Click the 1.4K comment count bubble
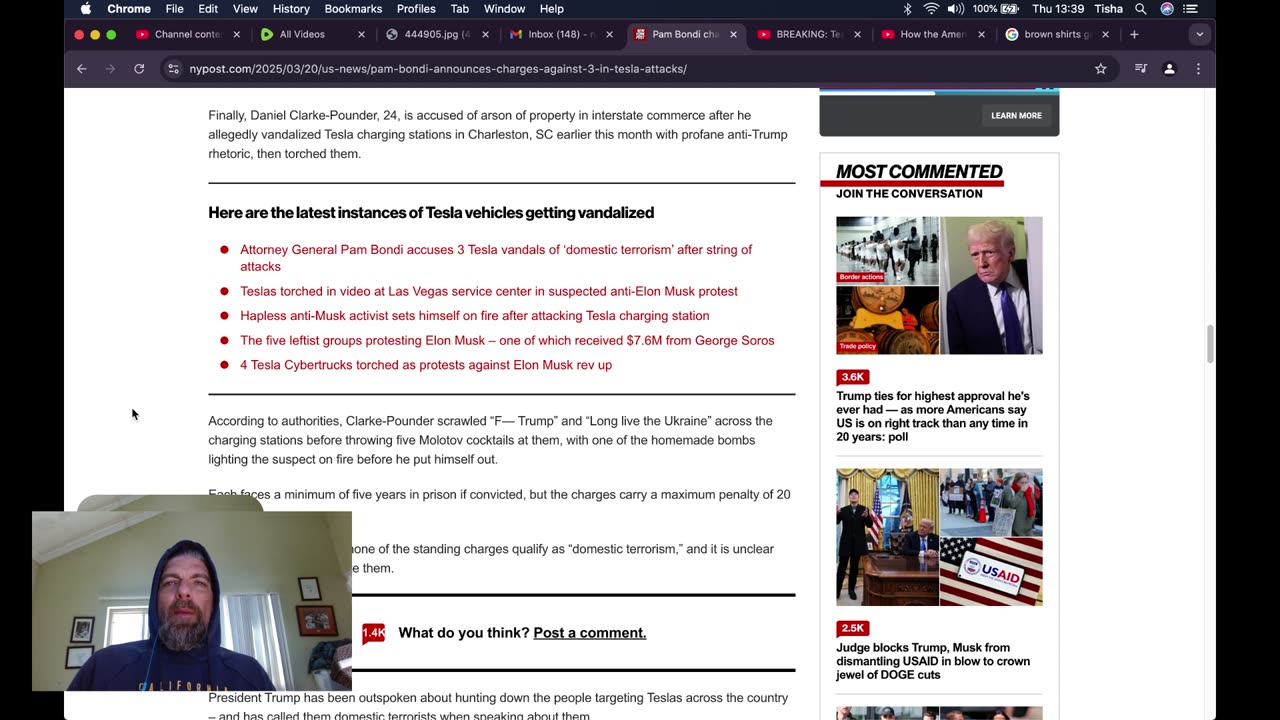The height and width of the screenshot is (720, 1280). (373, 633)
